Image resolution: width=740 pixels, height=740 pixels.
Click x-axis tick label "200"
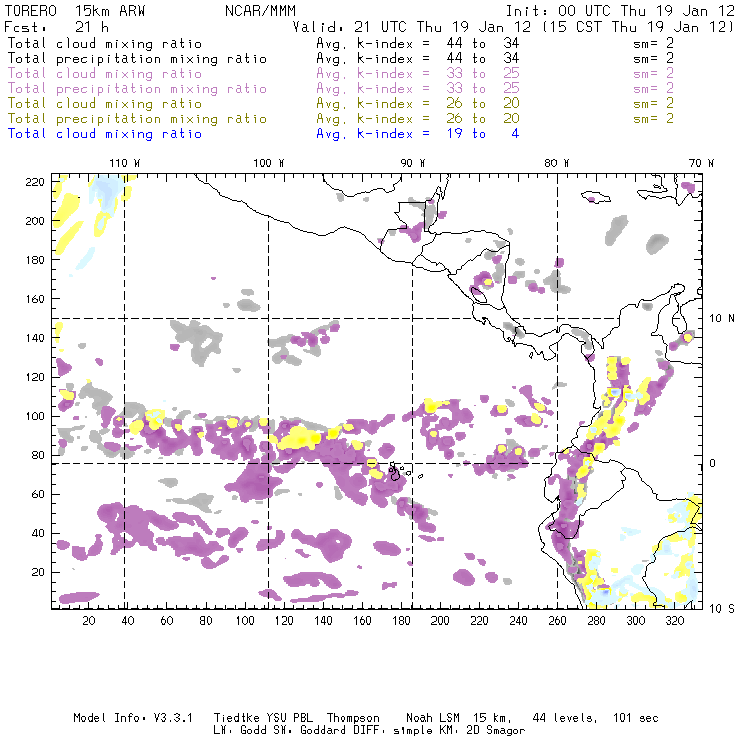coord(440,621)
